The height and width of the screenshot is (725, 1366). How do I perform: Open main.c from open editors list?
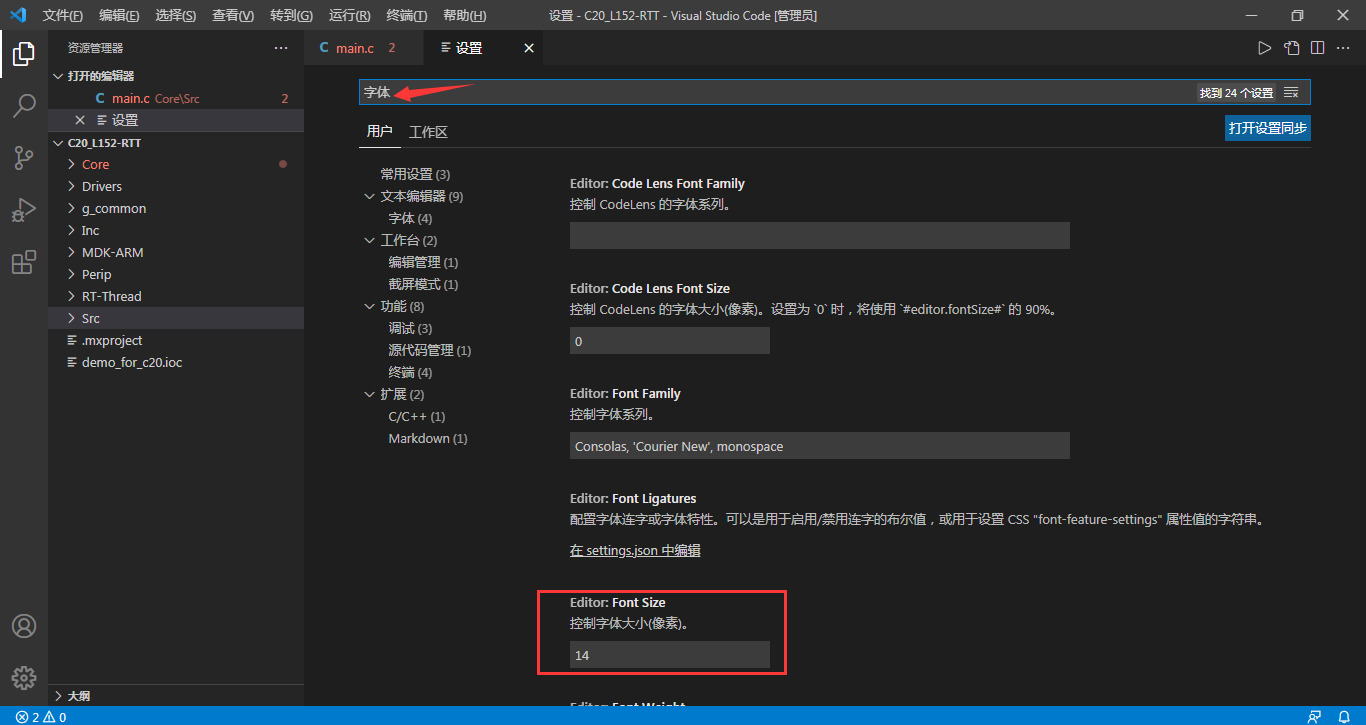click(176, 98)
